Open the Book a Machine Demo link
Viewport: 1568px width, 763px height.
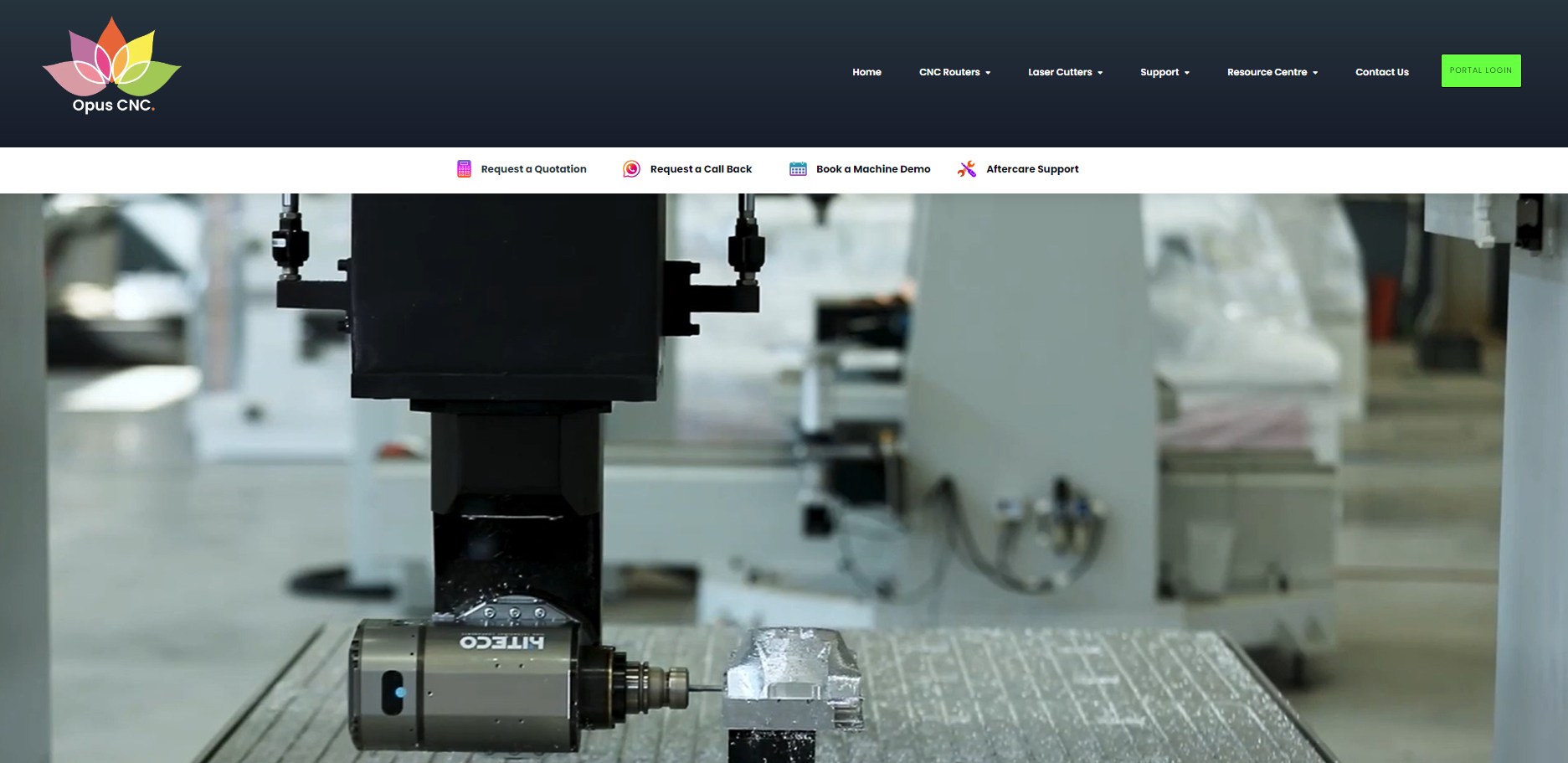point(873,168)
